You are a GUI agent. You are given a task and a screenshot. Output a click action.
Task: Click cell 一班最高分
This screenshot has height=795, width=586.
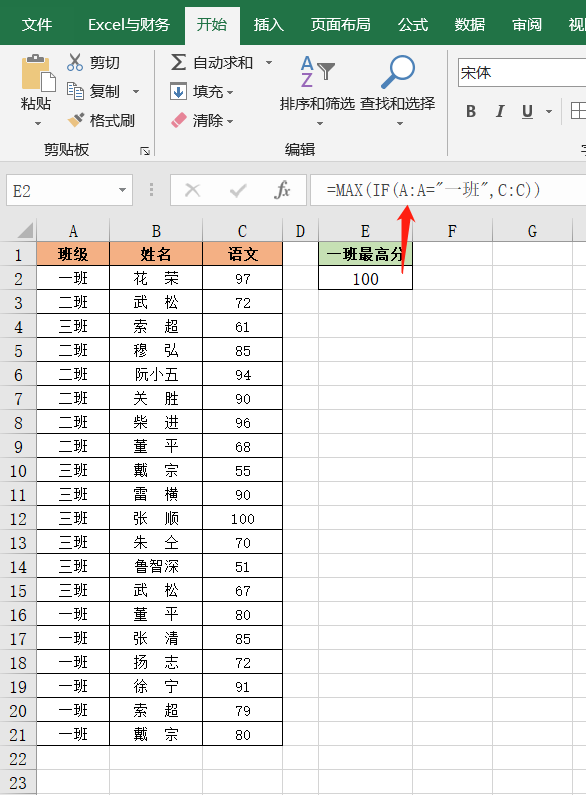coord(365,254)
